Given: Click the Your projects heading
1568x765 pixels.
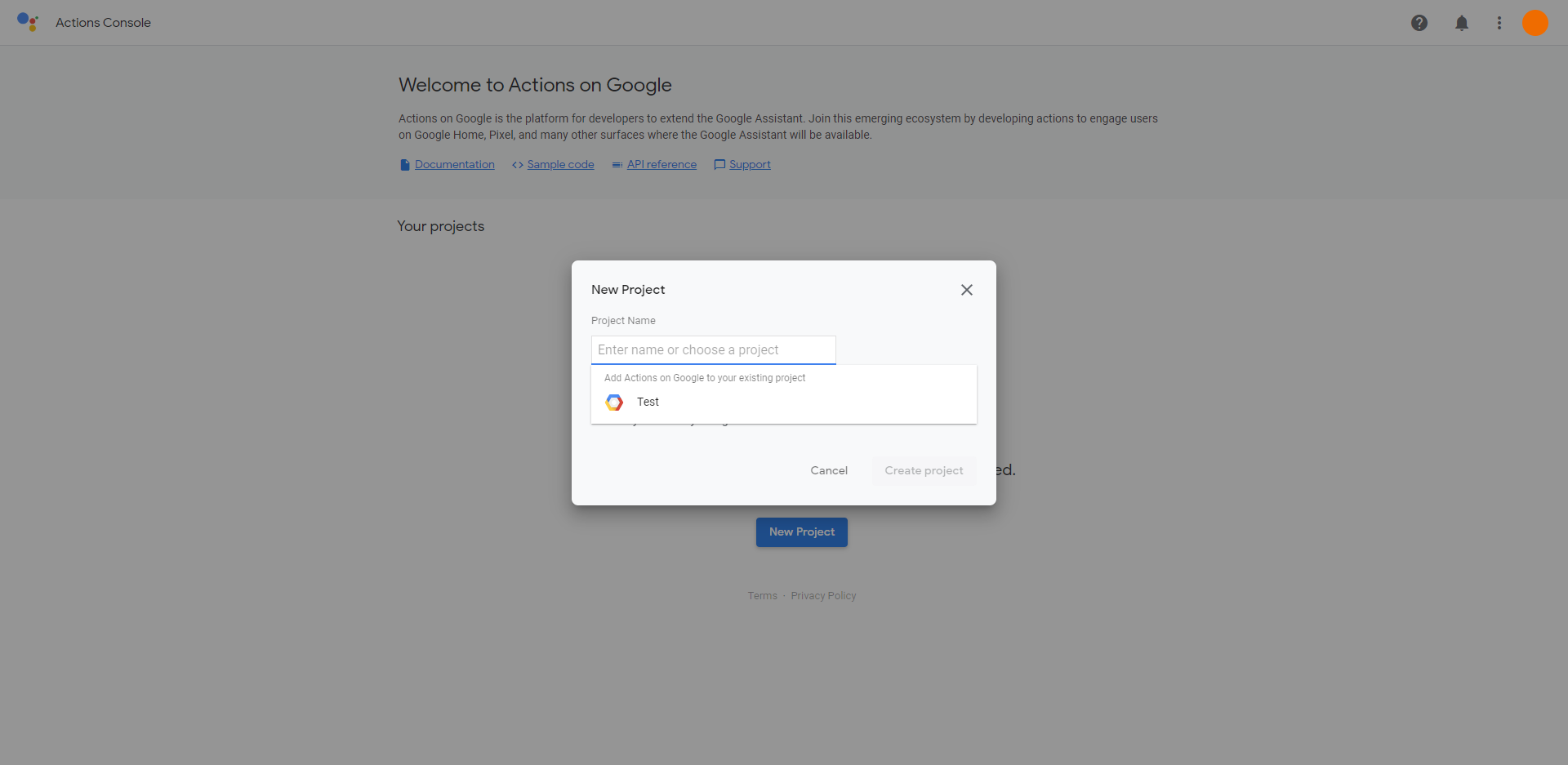Looking at the screenshot, I should pos(441,226).
